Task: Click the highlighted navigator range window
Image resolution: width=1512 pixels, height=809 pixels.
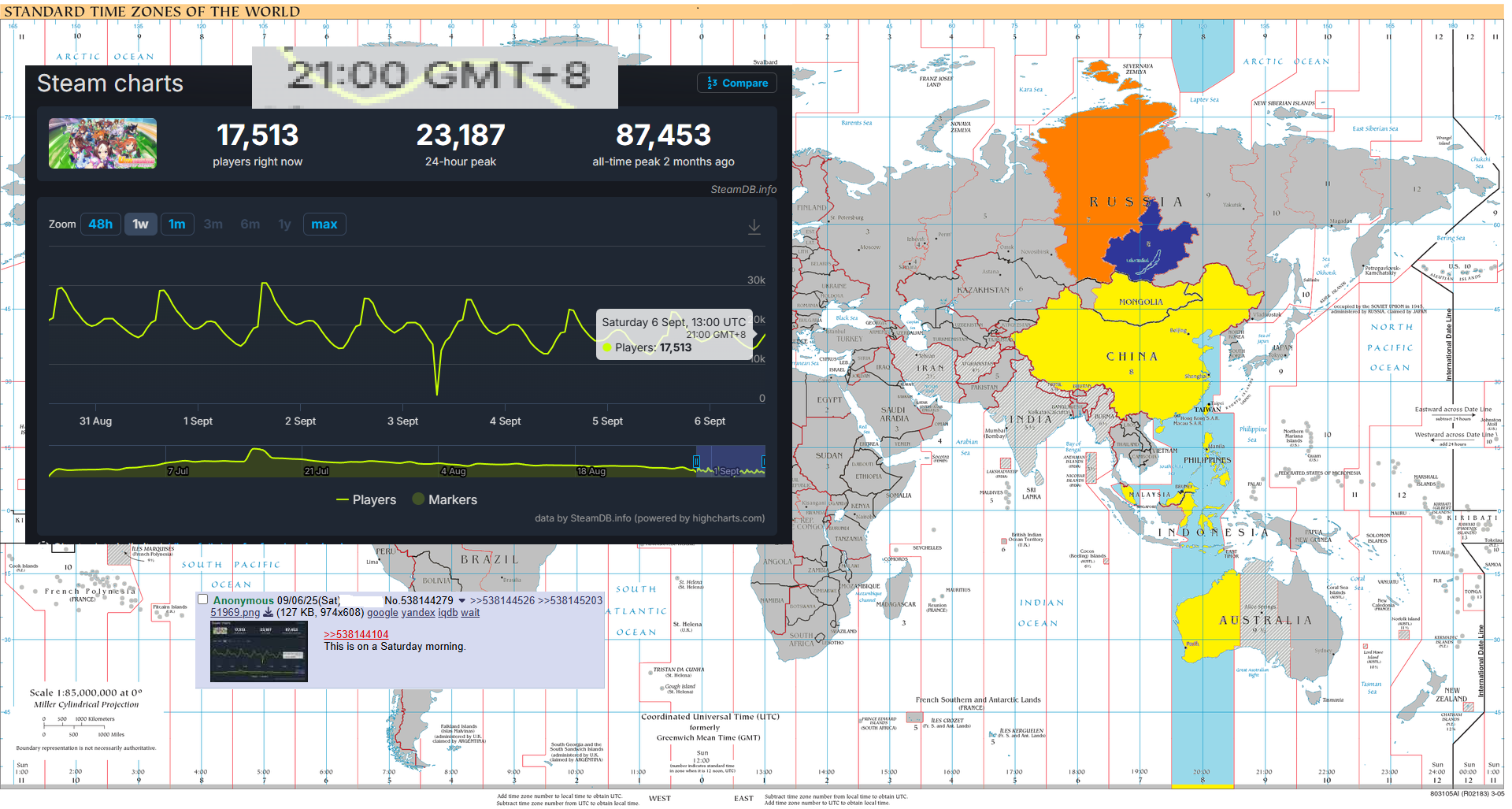Action: (x=730, y=461)
